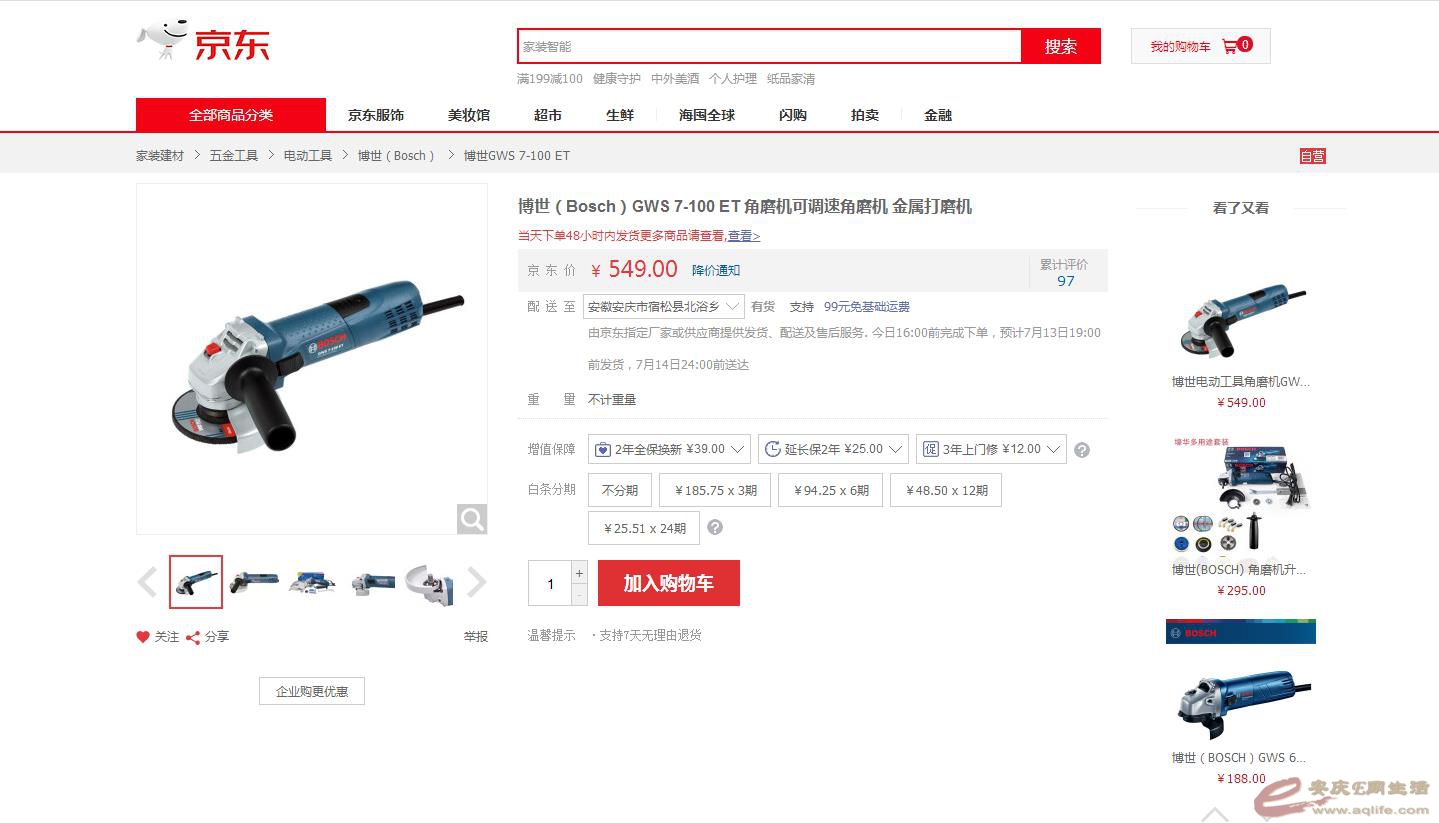Viewport: 1439px width, 823px height.
Task: Show next thumbnails with right arrow
Action: click(x=477, y=582)
